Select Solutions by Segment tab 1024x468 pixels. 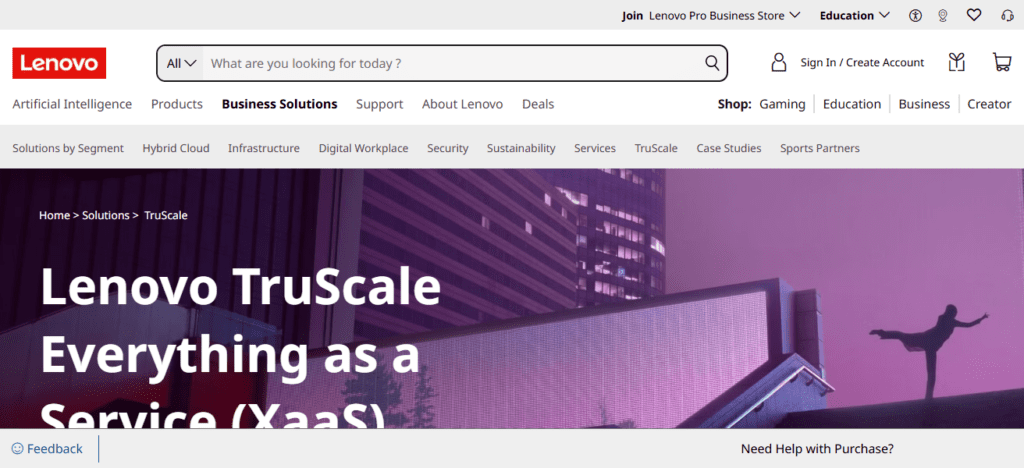click(68, 148)
